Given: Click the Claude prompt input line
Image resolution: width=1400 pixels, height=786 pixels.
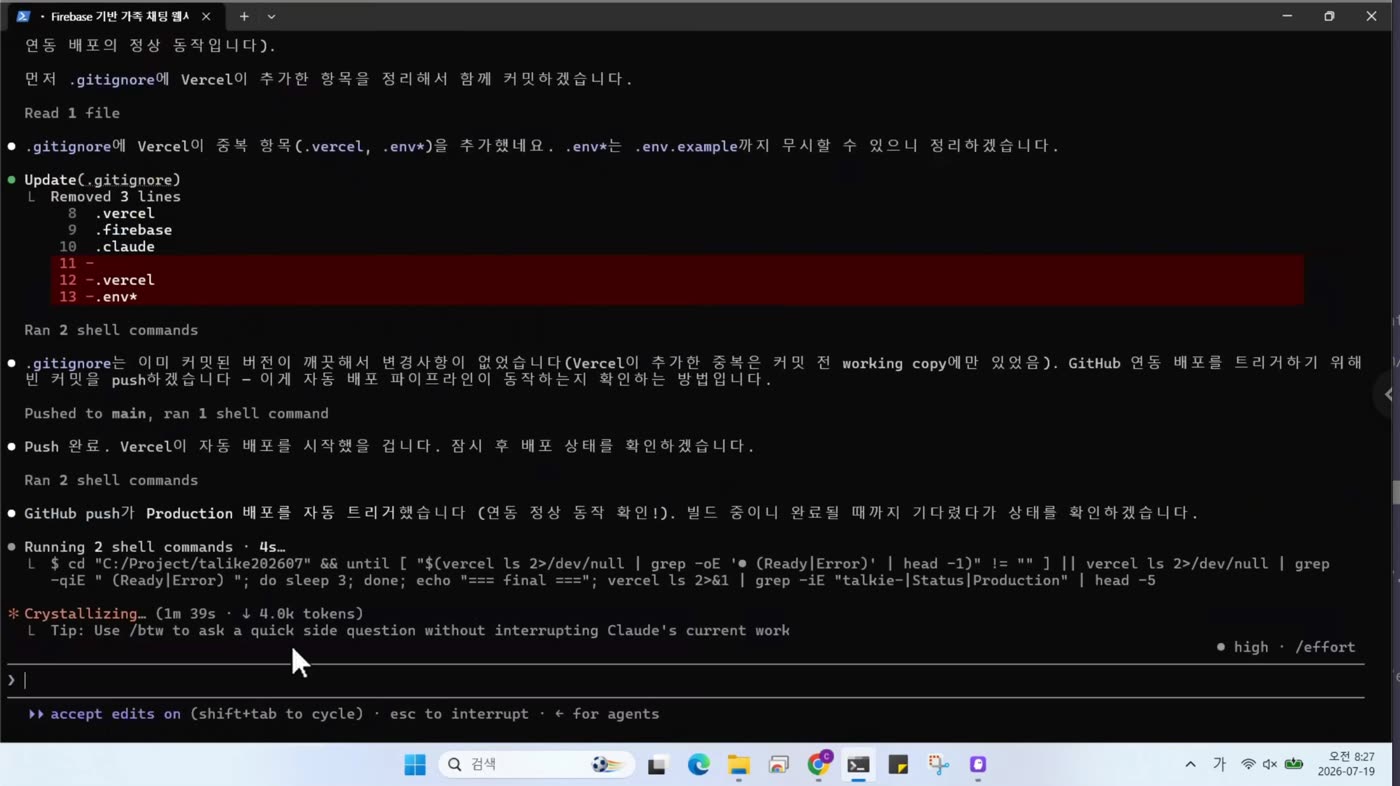Looking at the screenshot, I should click(685, 680).
